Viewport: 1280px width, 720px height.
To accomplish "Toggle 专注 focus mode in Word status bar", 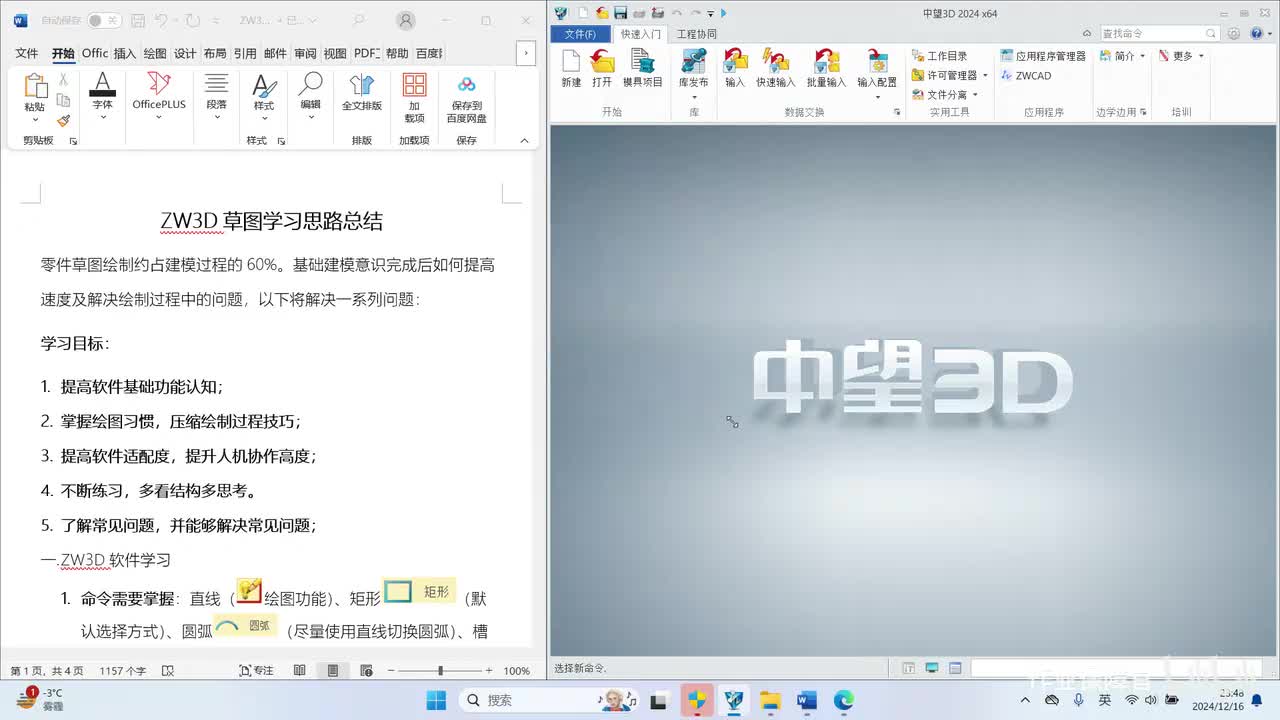I will click(x=257, y=670).
